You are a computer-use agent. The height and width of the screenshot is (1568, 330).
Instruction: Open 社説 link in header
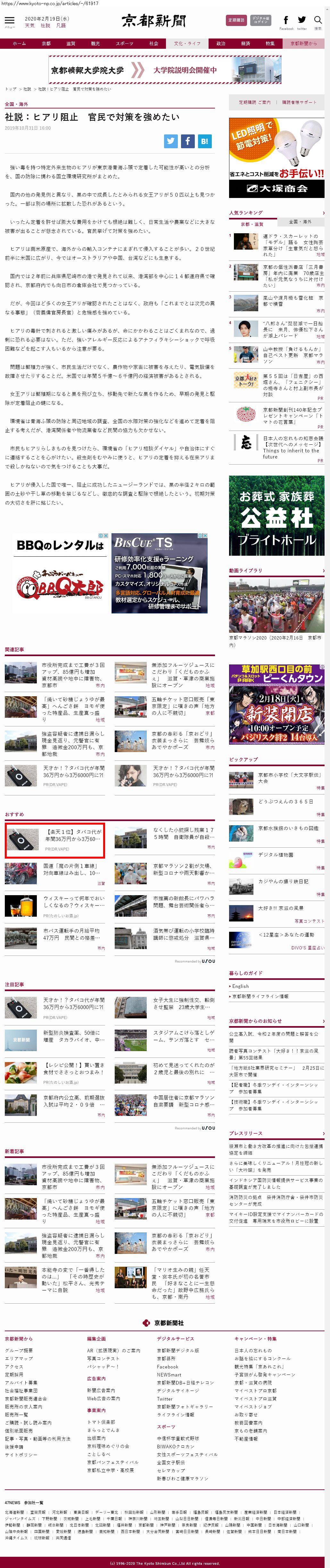pyautogui.click(x=45, y=26)
